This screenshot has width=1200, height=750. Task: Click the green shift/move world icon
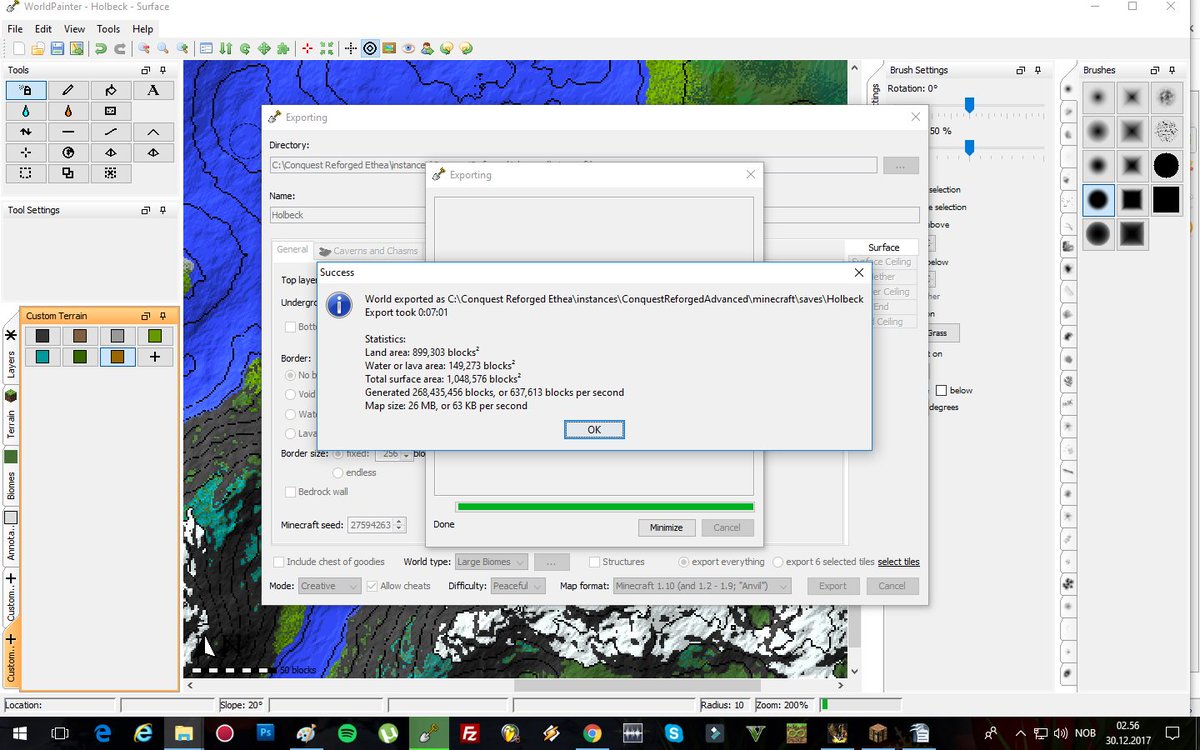point(264,48)
